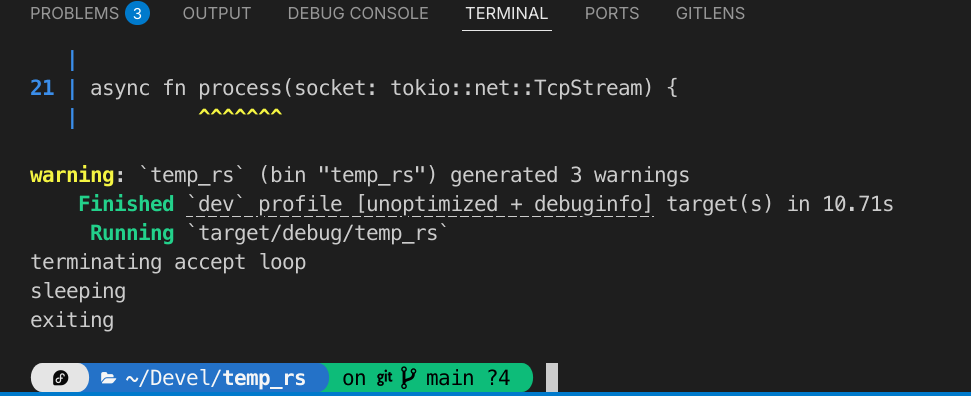Viewport: 971px width, 396px height.
Task: Click the process function name in the code
Action: pos(240,89)
